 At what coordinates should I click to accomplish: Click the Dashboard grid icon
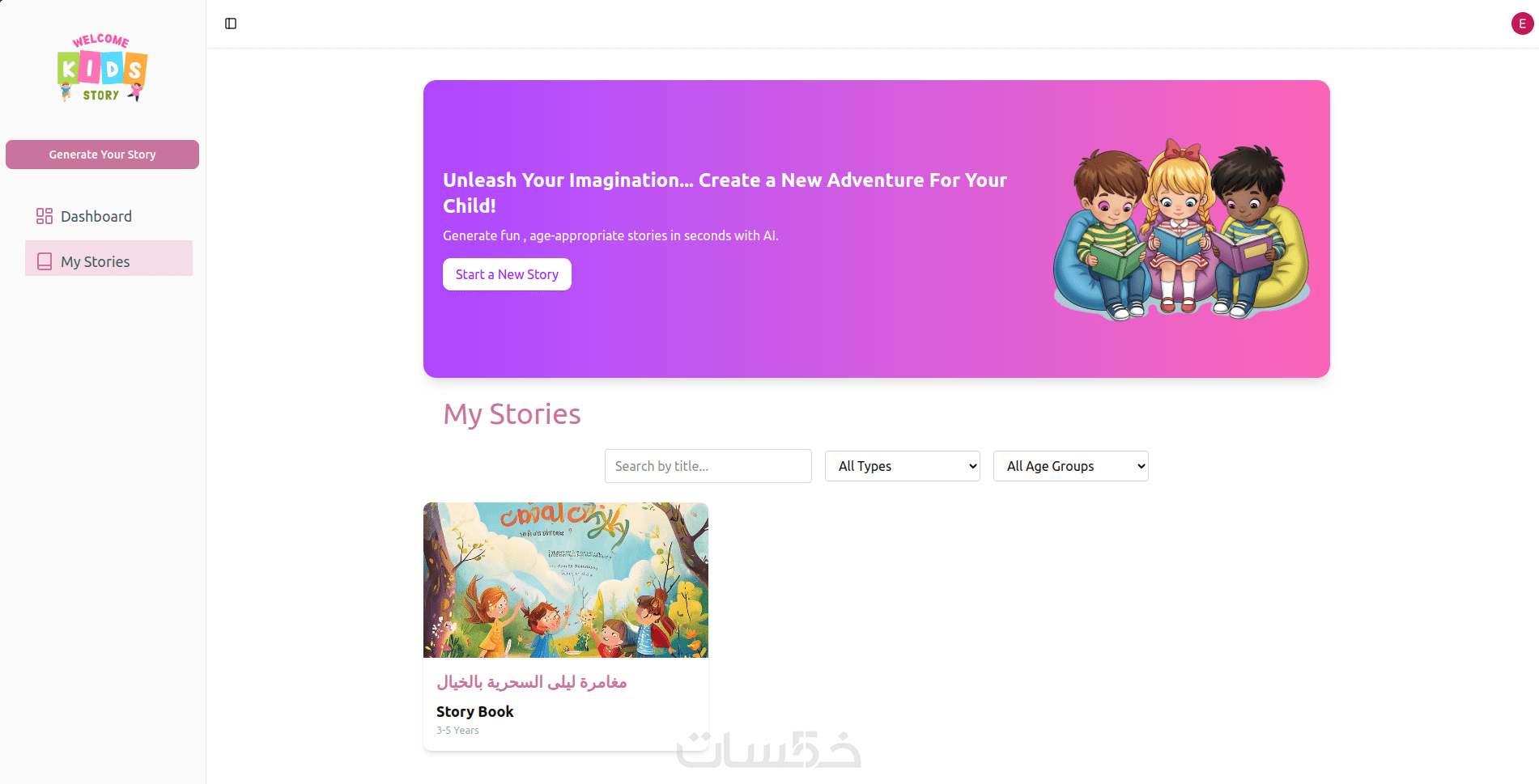click(x=45, y=216)
